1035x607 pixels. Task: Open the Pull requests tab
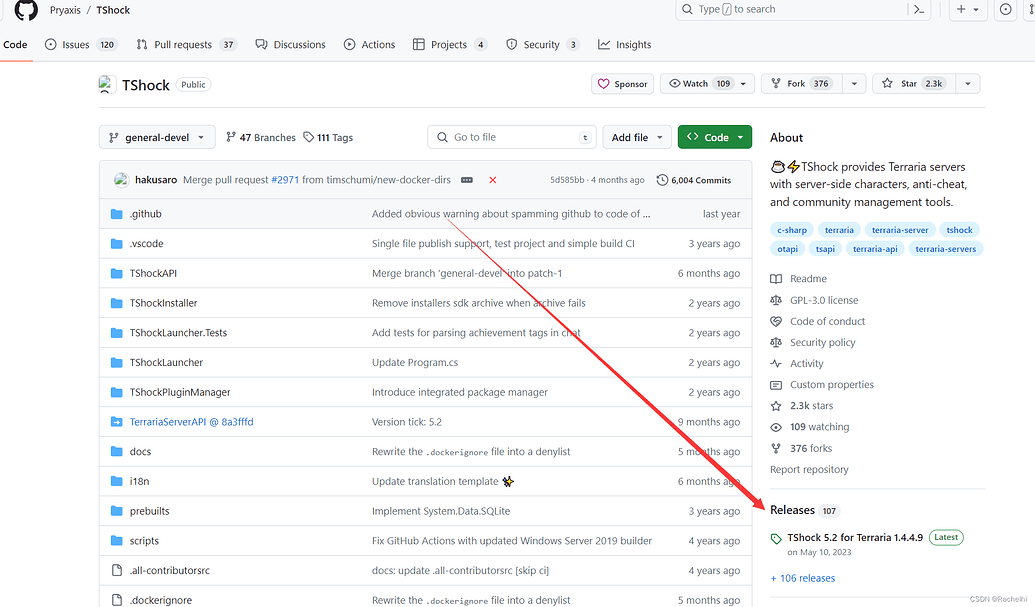(x=186, y=45)
